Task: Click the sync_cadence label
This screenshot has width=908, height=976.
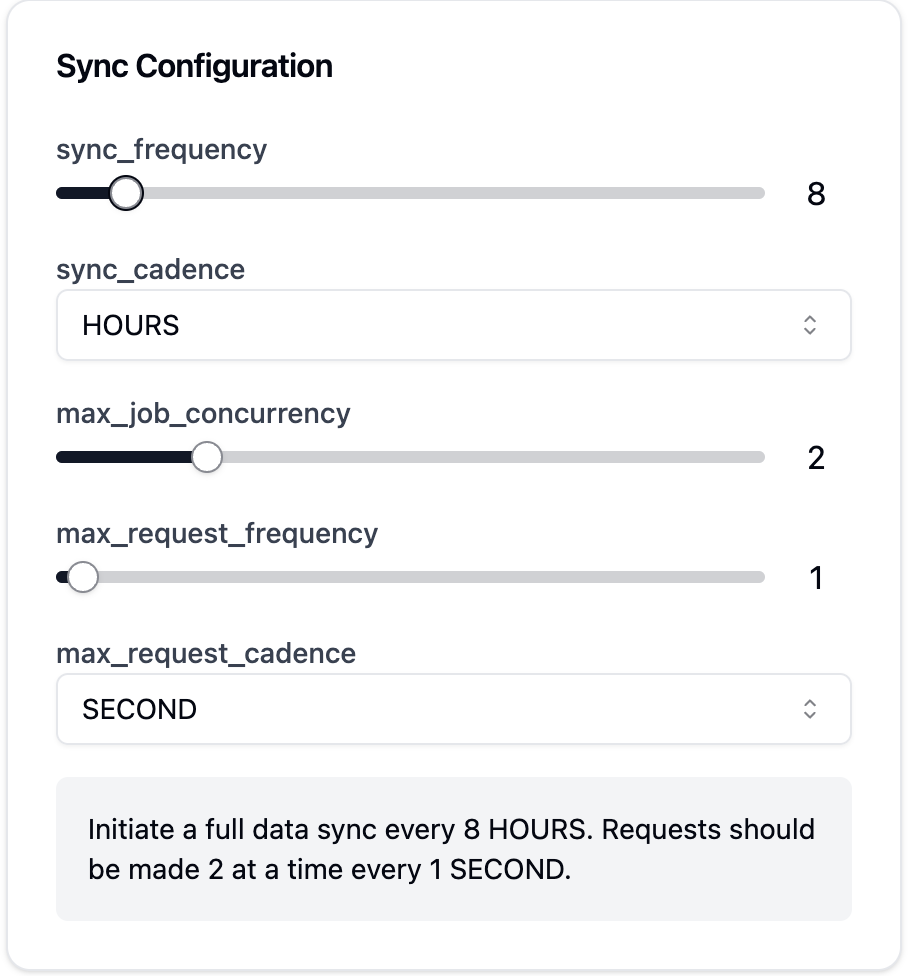Action: pyautogui.click(x=151, y=270)
